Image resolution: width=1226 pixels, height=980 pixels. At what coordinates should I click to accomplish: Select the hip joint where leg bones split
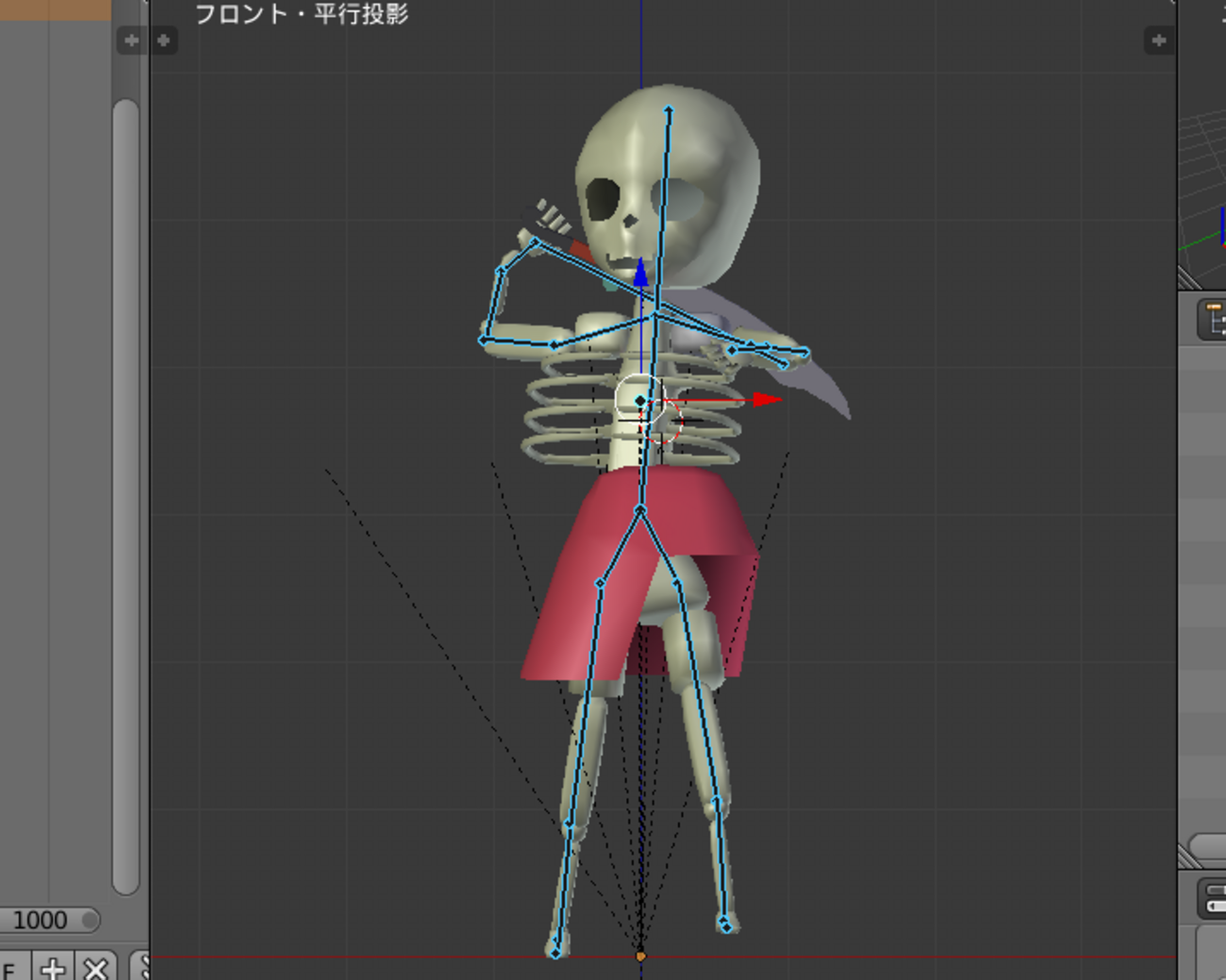640,510
